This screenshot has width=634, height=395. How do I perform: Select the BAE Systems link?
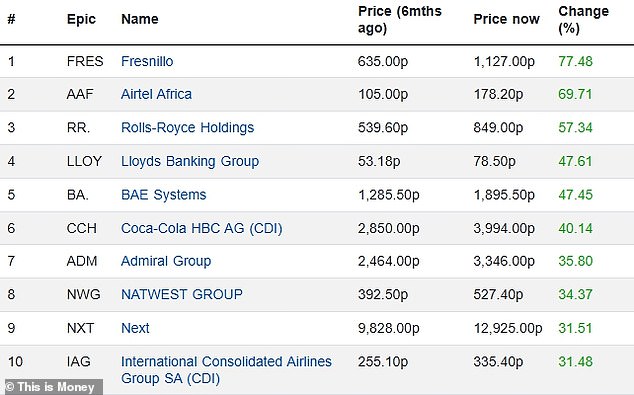[x=164, y=194]
